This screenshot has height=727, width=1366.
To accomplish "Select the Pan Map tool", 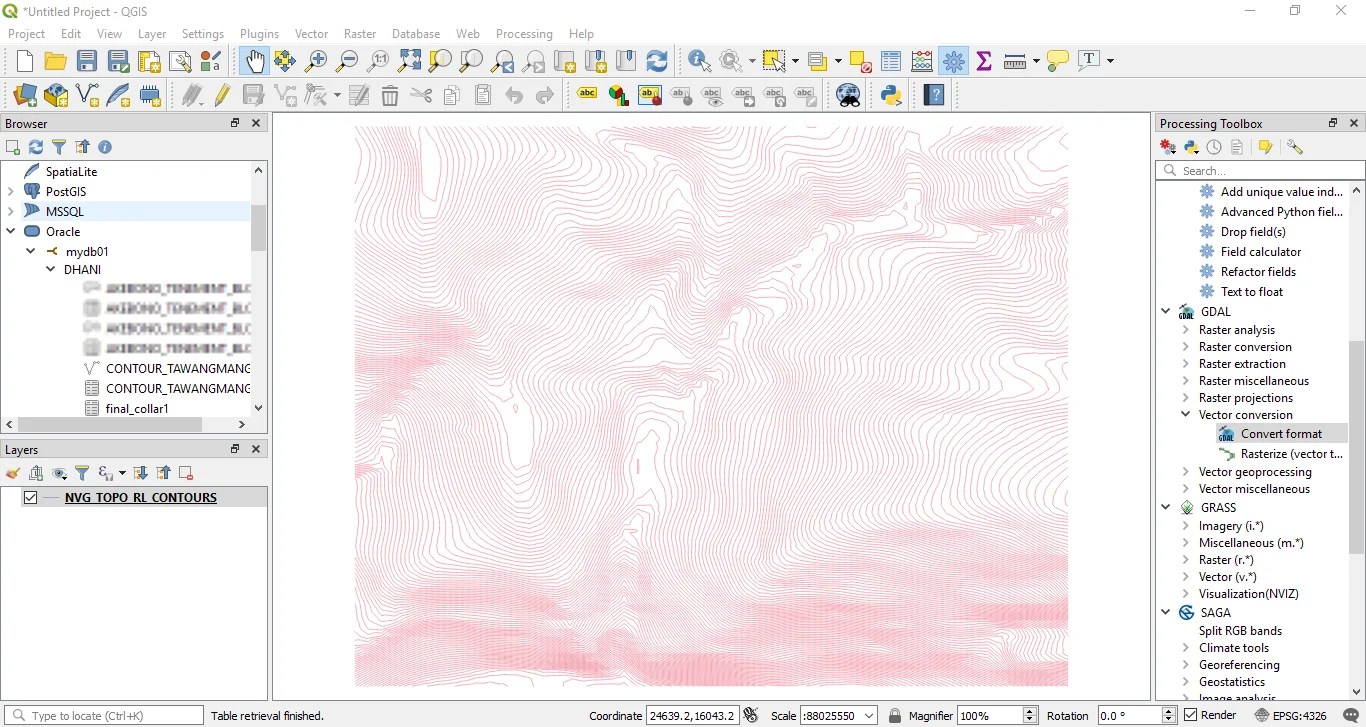I will click(x=255, y=61).
